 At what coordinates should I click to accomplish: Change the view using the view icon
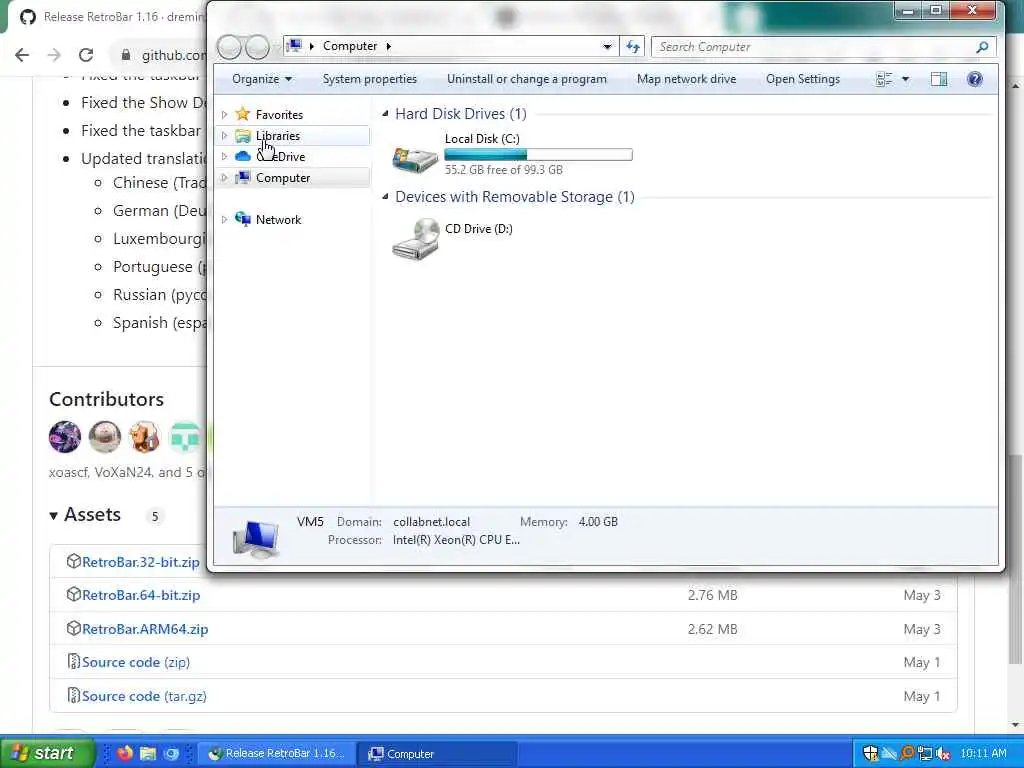884,79
